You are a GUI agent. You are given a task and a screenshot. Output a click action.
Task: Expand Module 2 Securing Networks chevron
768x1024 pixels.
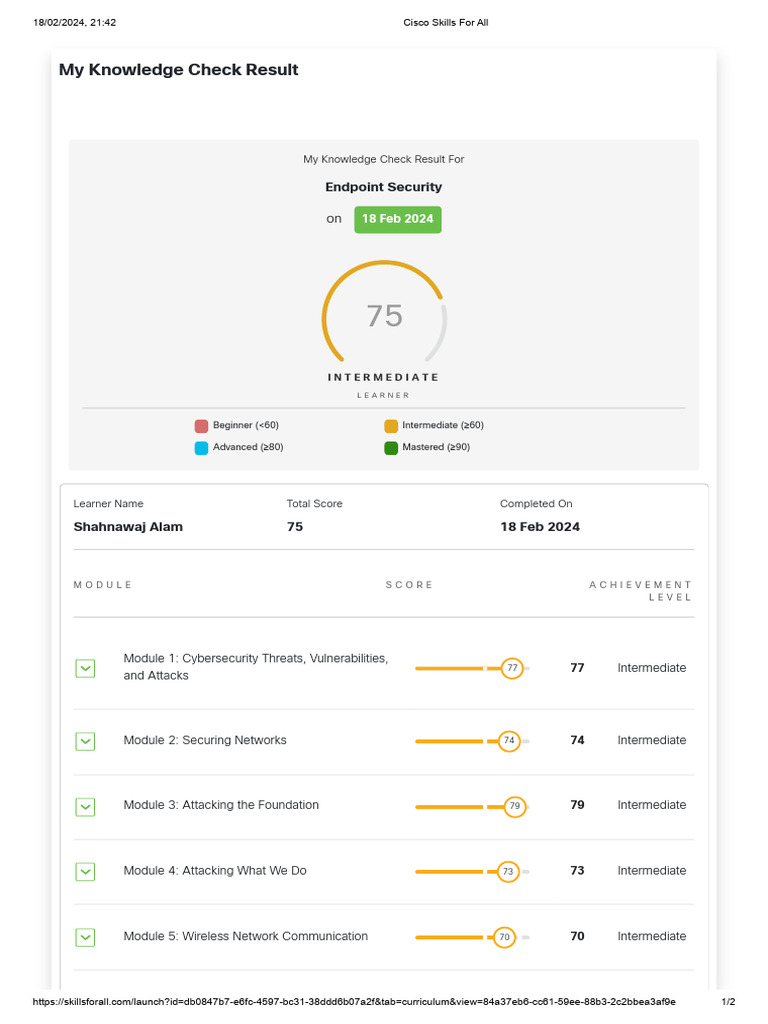[85, 741]
